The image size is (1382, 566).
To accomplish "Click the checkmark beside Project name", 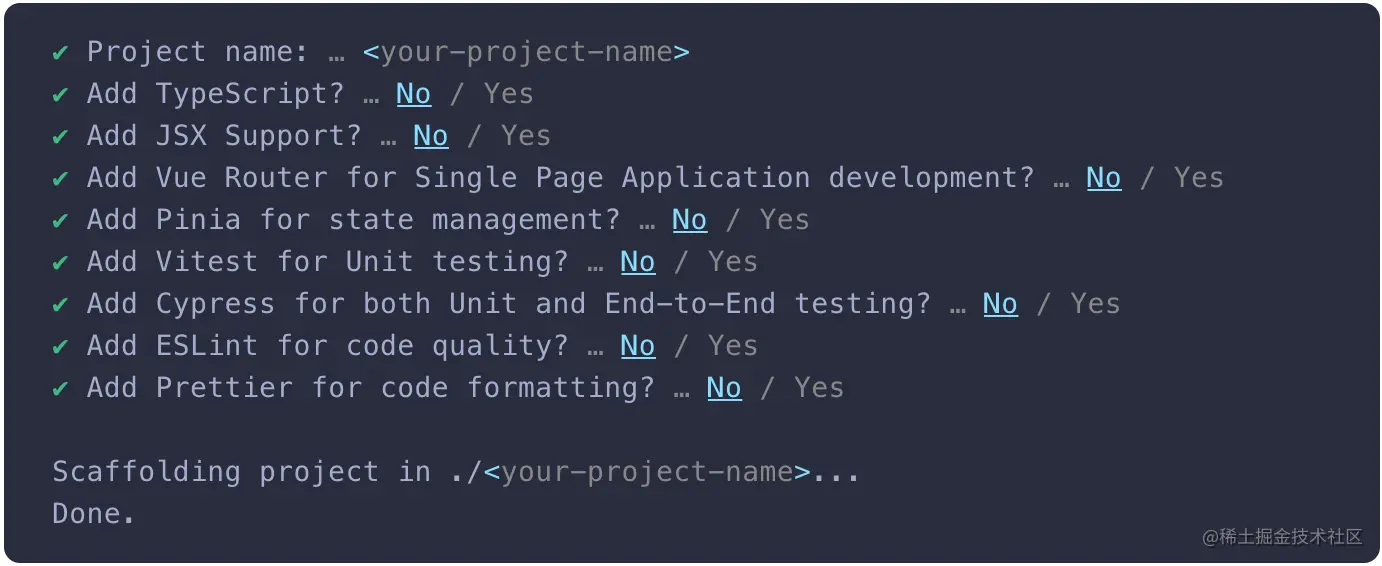I will pyautogui.click(x=61, y=52).
